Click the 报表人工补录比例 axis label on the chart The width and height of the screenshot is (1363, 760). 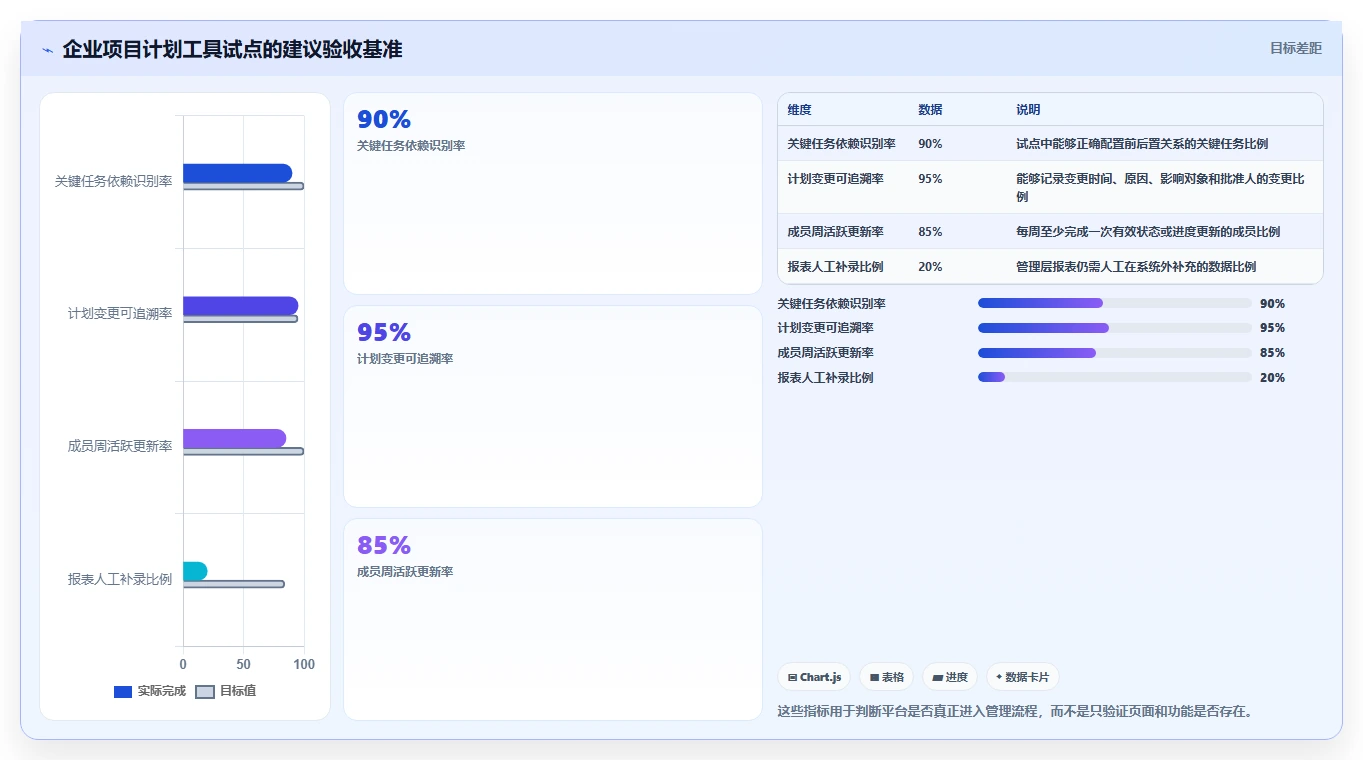tap(120, 579)
